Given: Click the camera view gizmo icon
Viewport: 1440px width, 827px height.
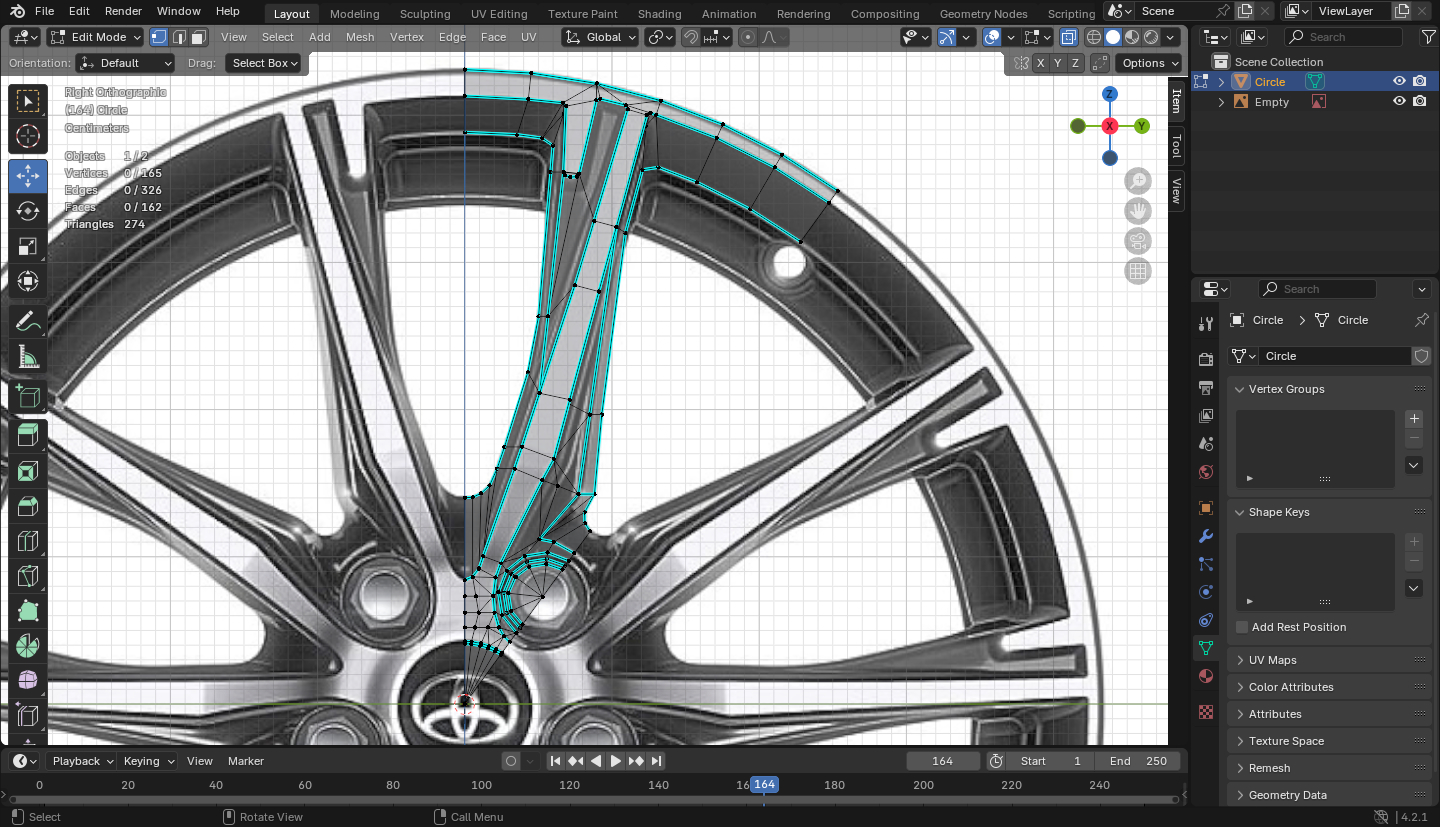Looking at the screenshot, I should 1137,241.
